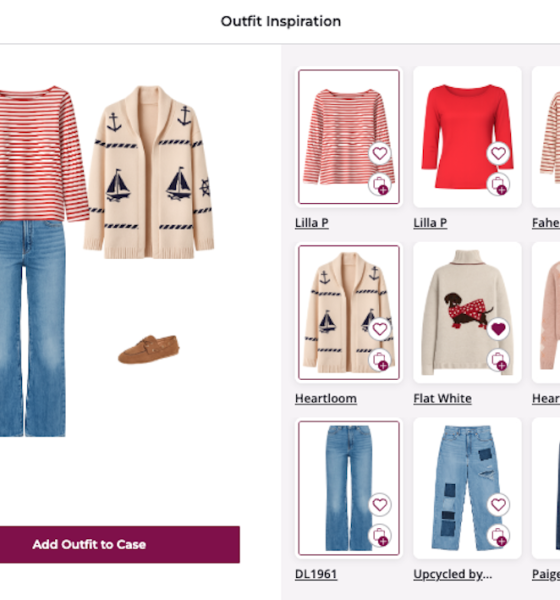This screenshot has height=600, width=560.
Task: Click the brown moccasin in outfit
Action: (149, 349)
